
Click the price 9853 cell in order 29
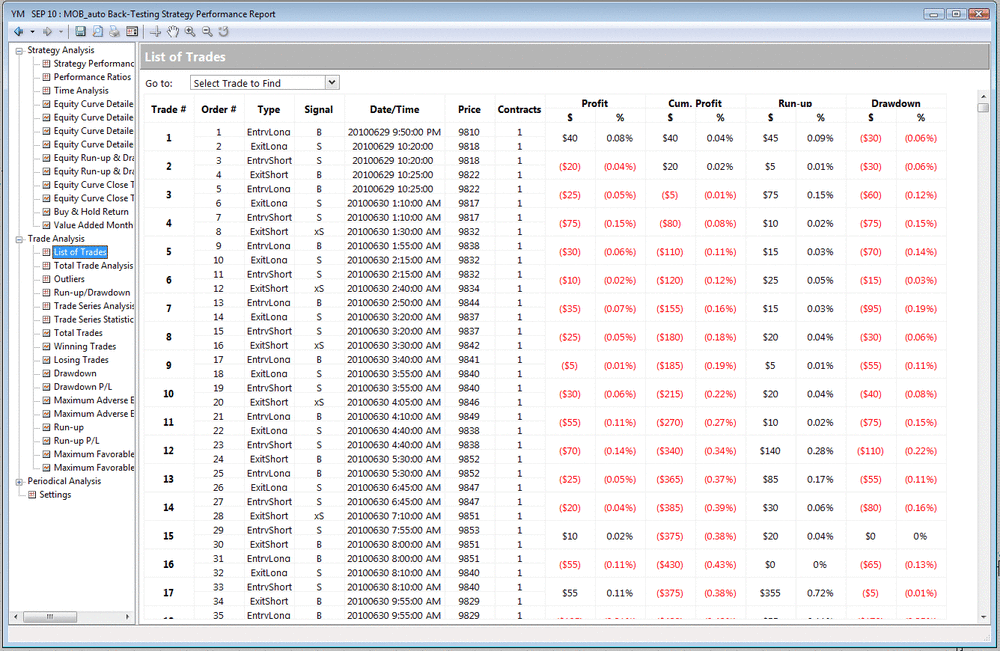click(469, 530)
